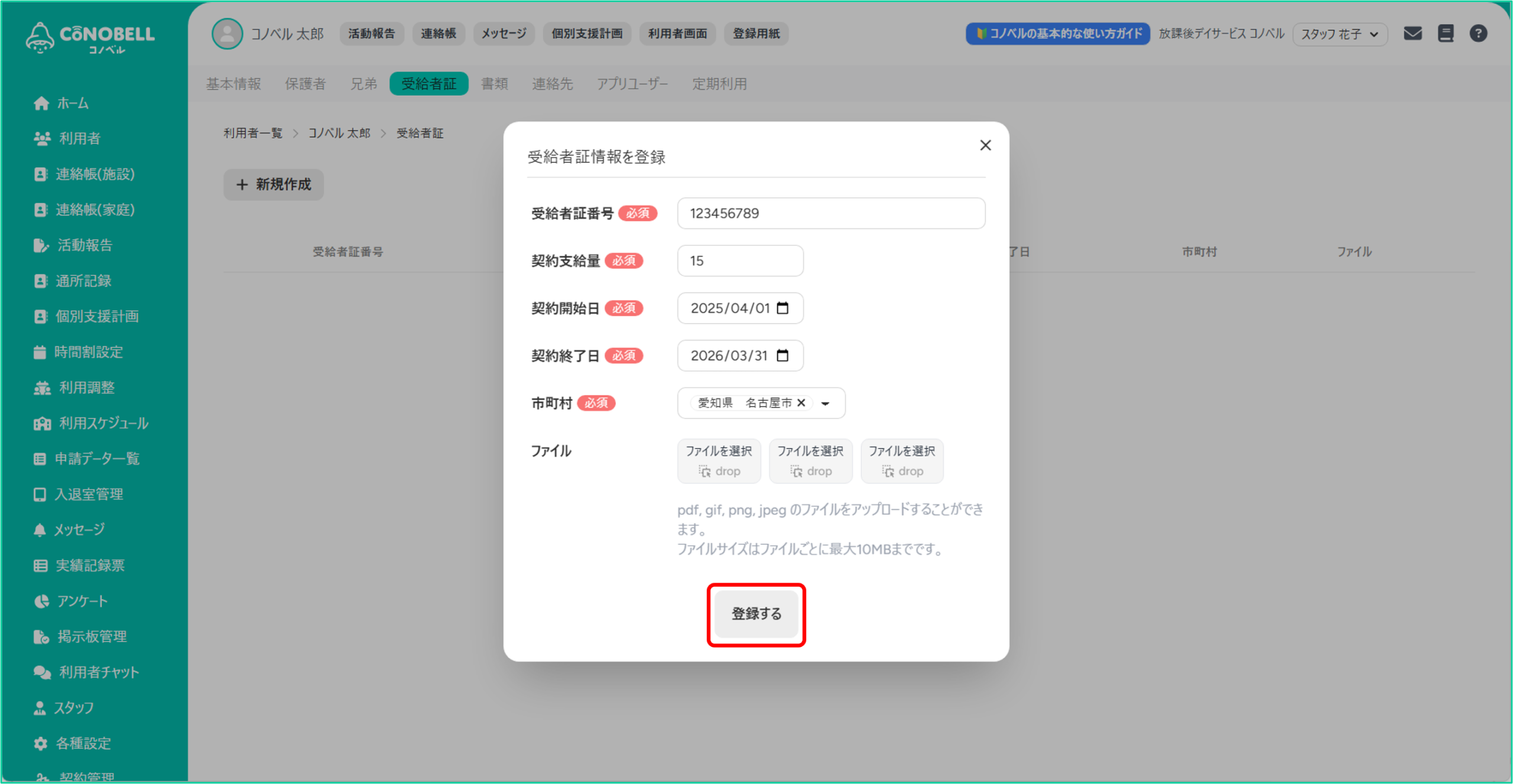Open the manual book icon in header
Viewport: 1513px width, 784px height.
click(x=1446, y=34)
